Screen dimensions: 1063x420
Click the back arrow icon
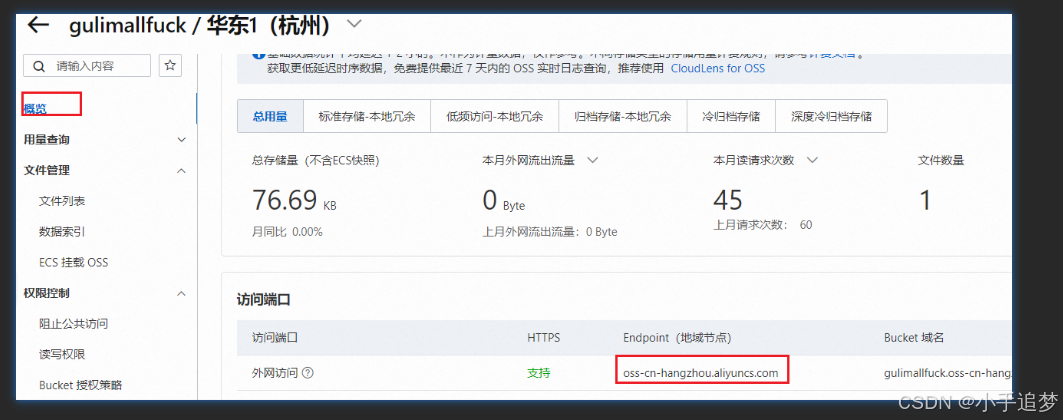(x=38, y=25)
